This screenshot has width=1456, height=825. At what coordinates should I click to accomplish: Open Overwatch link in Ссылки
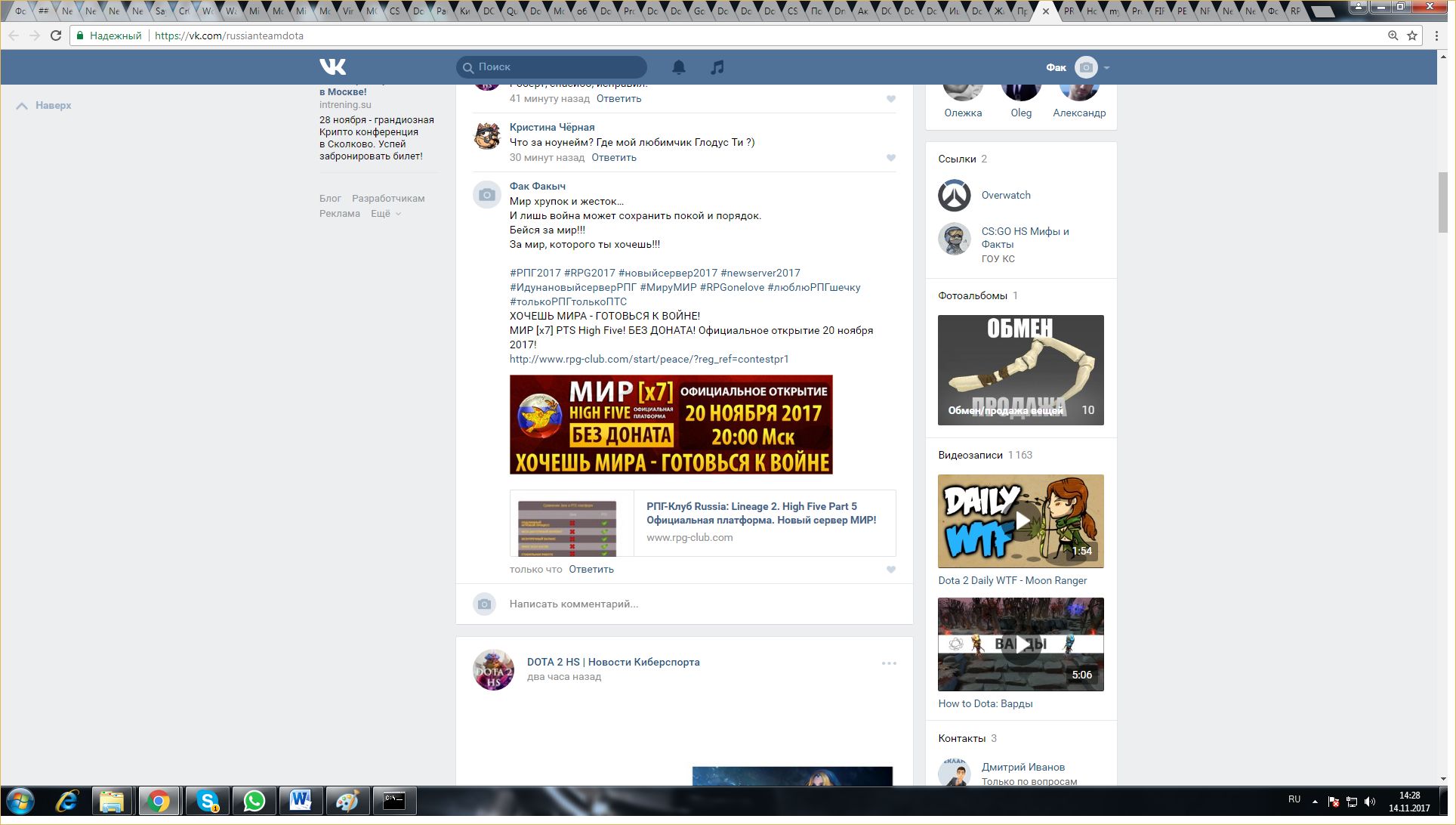point(1006,196)
